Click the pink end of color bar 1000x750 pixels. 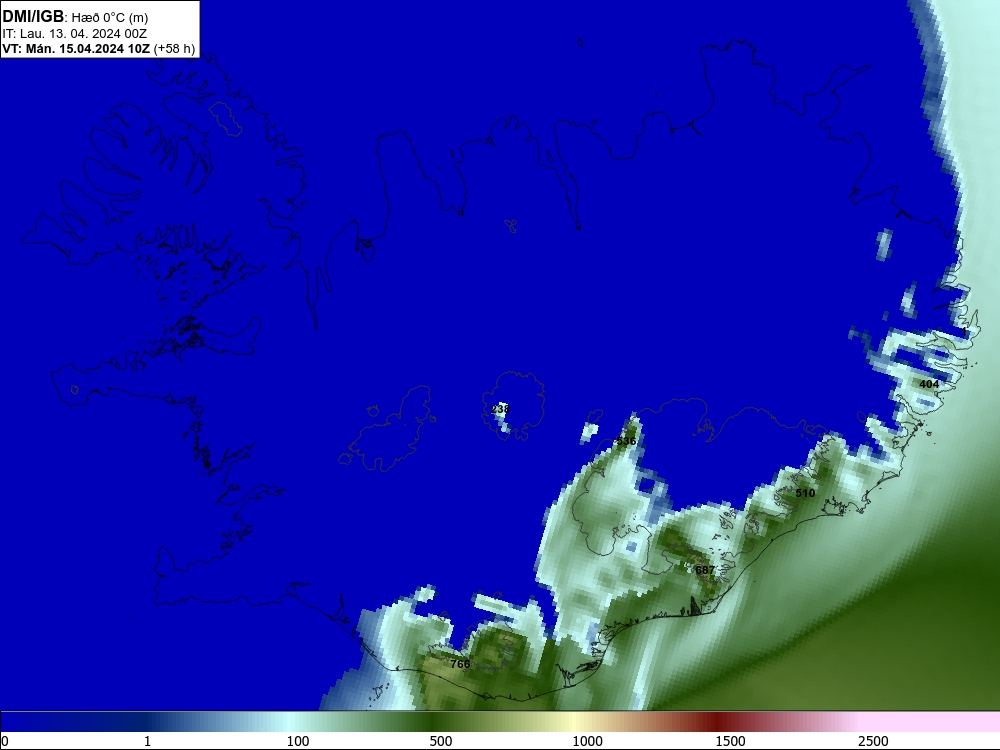tap(931, 722)
